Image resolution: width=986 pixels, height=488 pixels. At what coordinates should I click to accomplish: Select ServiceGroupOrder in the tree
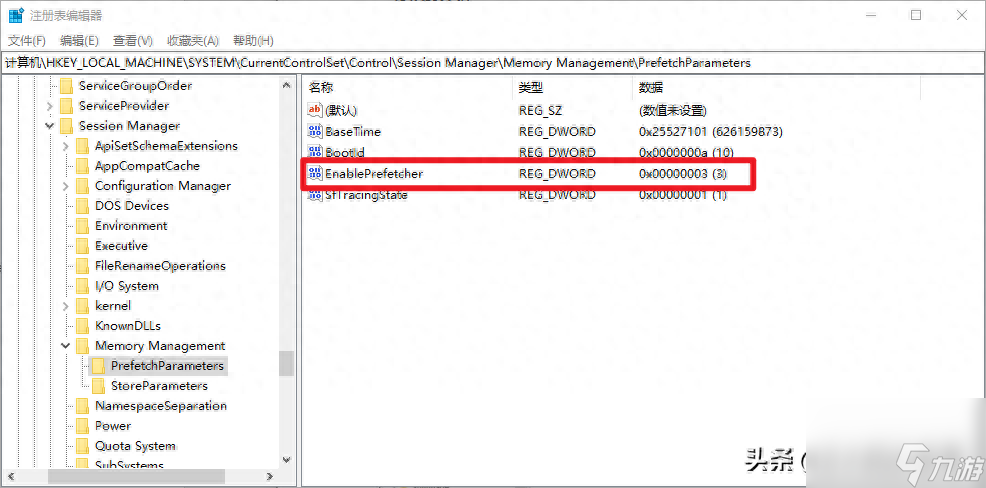[135, 86]
